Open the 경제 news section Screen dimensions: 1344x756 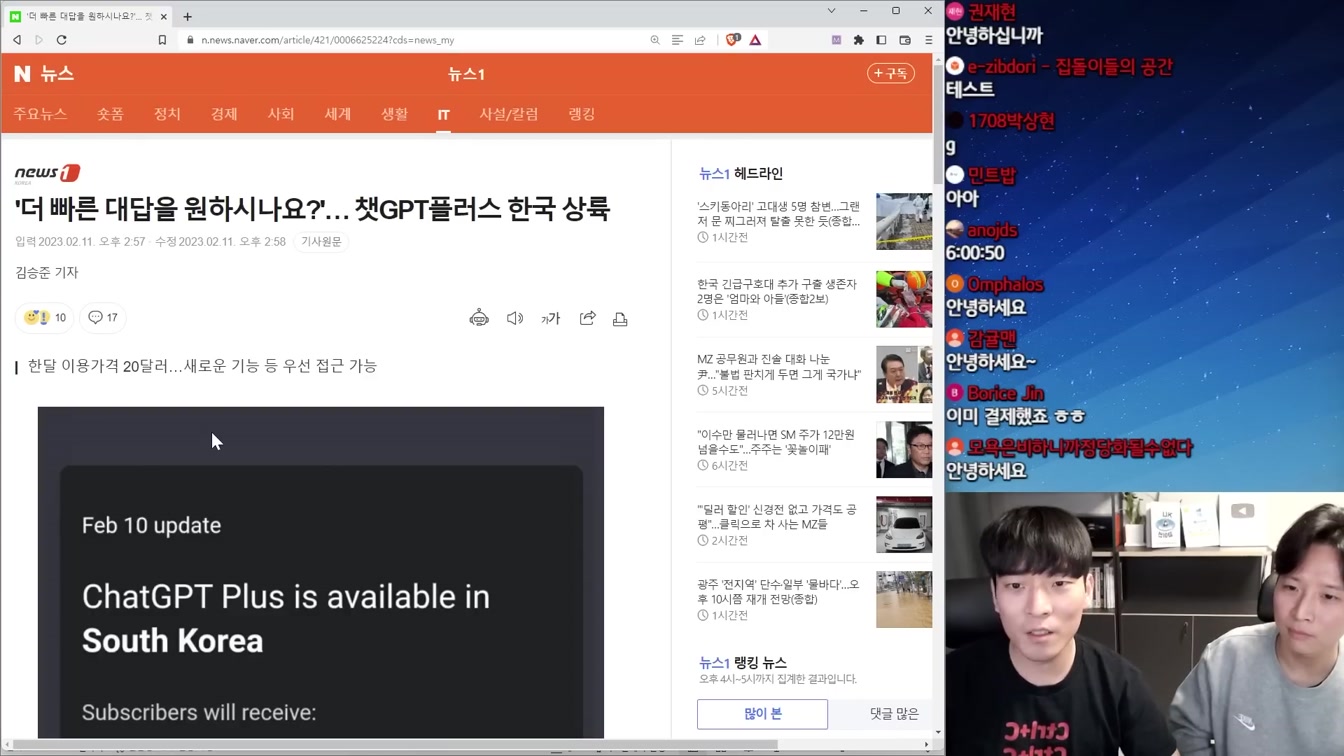(x=224, y=114)
